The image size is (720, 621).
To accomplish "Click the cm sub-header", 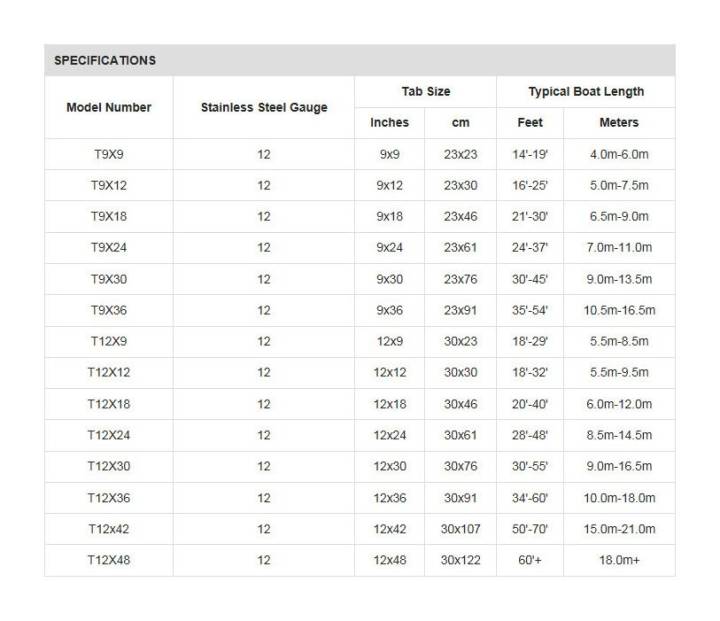I will [461, 123].
